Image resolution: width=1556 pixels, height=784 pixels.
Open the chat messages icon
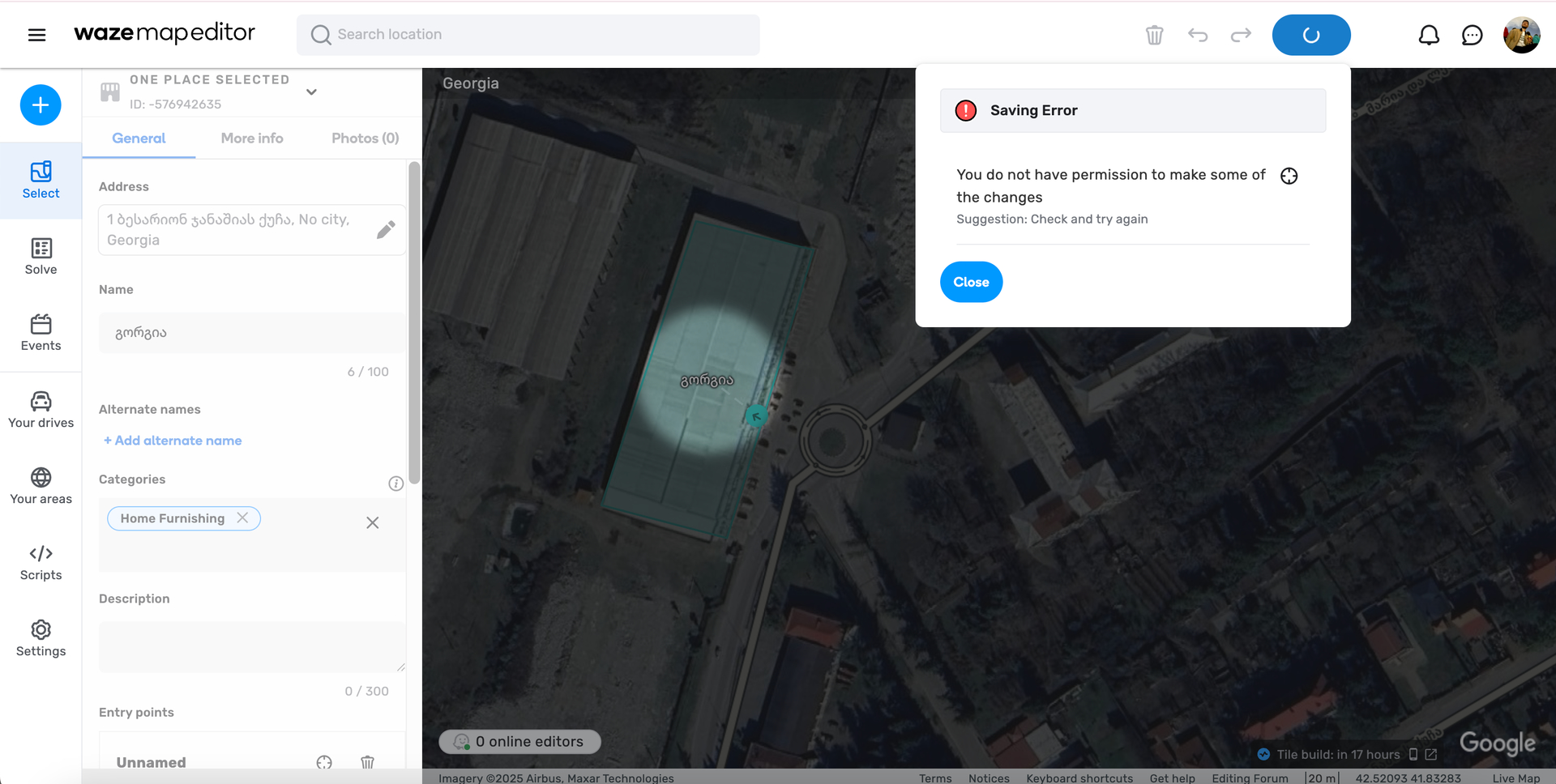(1472, 35)
